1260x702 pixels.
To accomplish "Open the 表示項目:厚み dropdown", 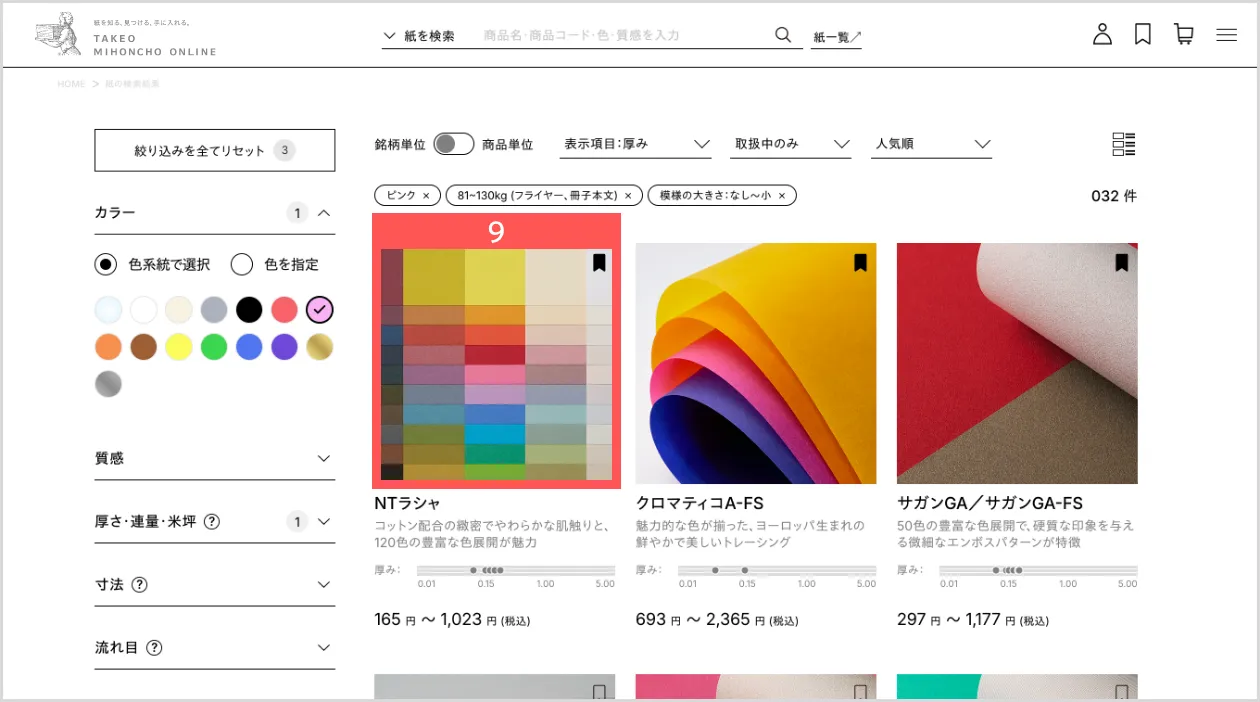I will [636, 144].
